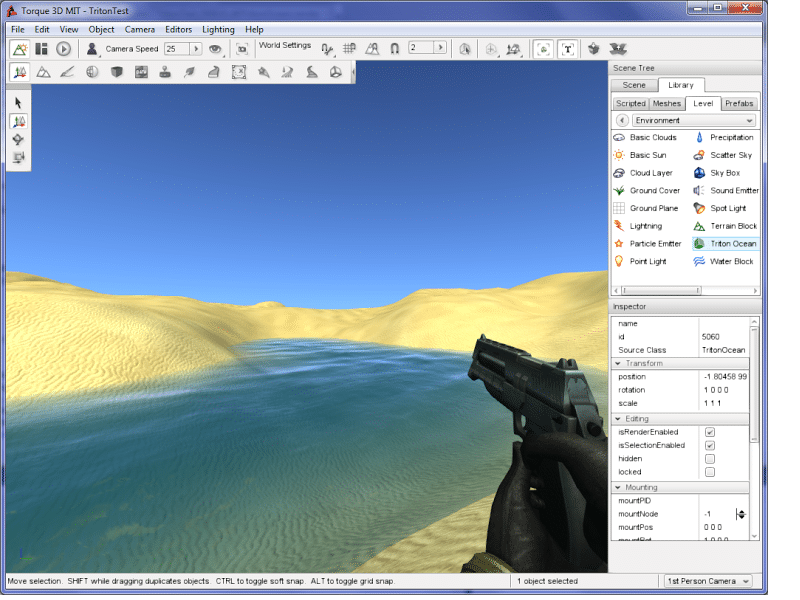The image size is (800, 600).
Task: Open the Lighting menu
Action: 218,30
